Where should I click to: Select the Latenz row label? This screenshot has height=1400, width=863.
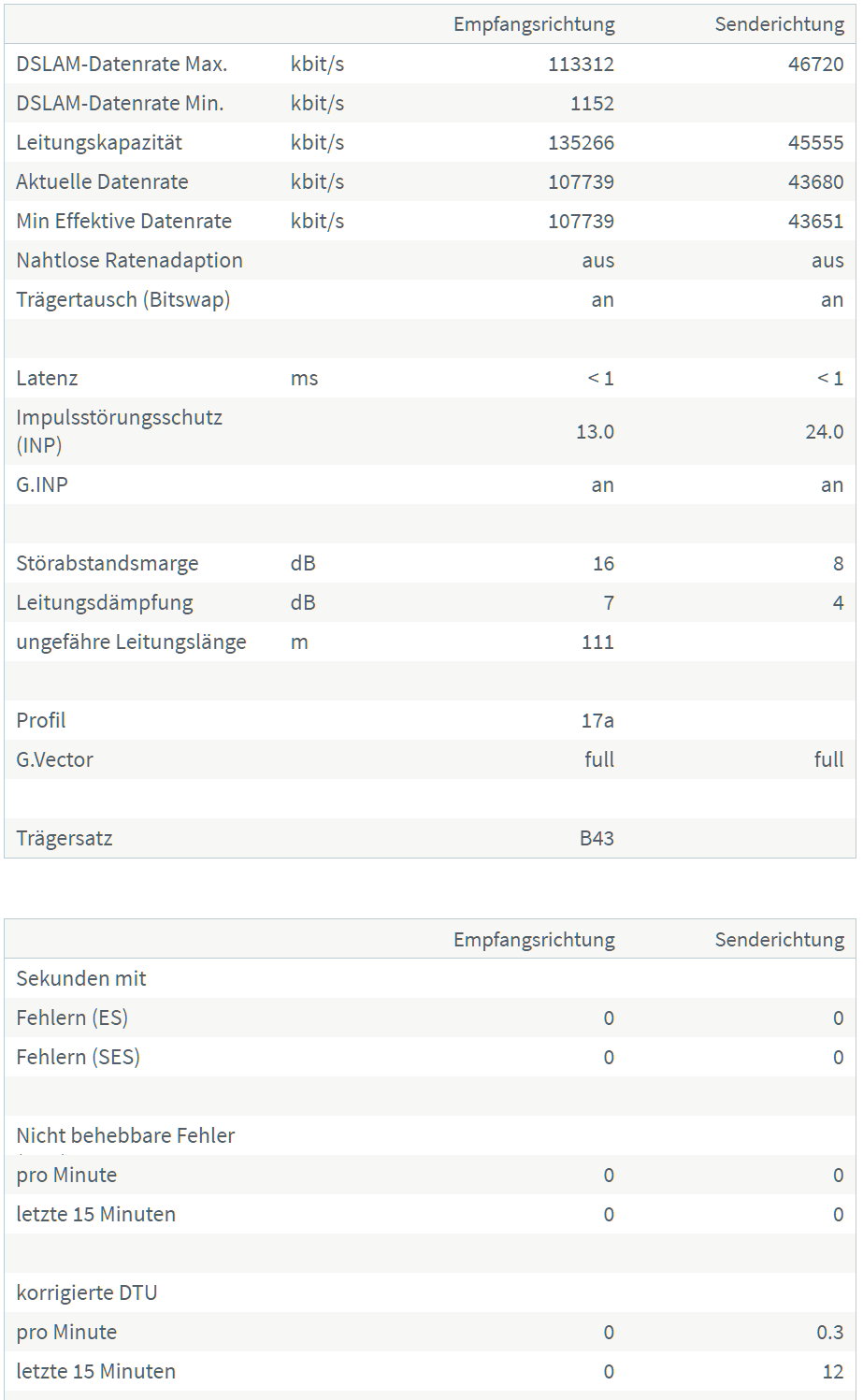coord(47,379)
